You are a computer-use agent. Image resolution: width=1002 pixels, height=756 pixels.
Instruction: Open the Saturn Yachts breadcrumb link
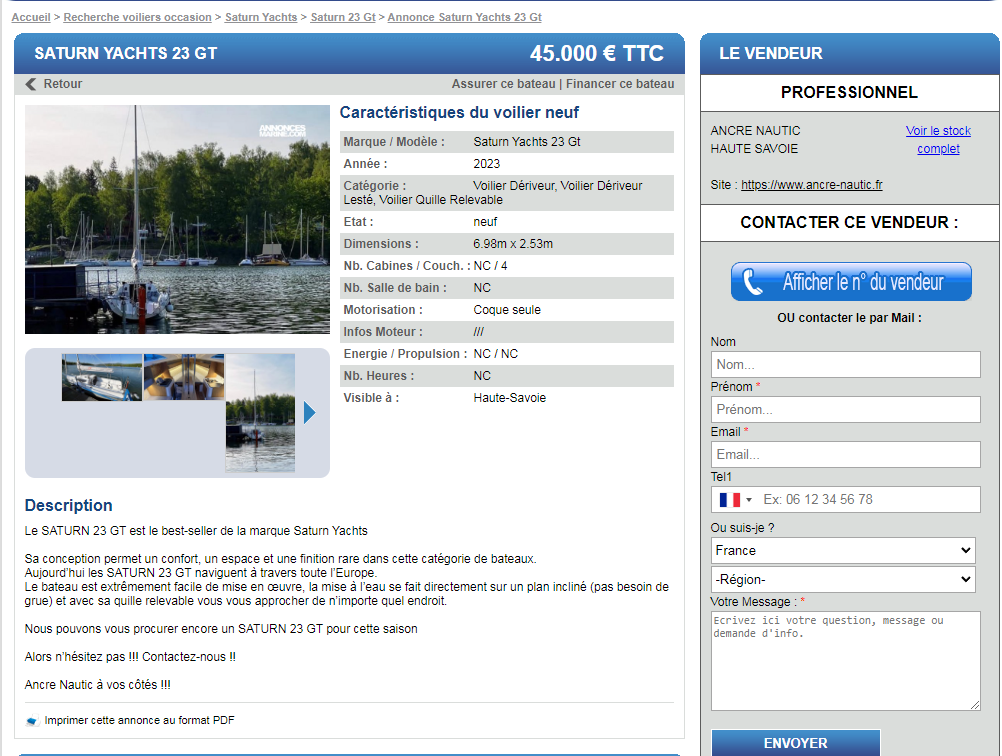click(261, 17)
